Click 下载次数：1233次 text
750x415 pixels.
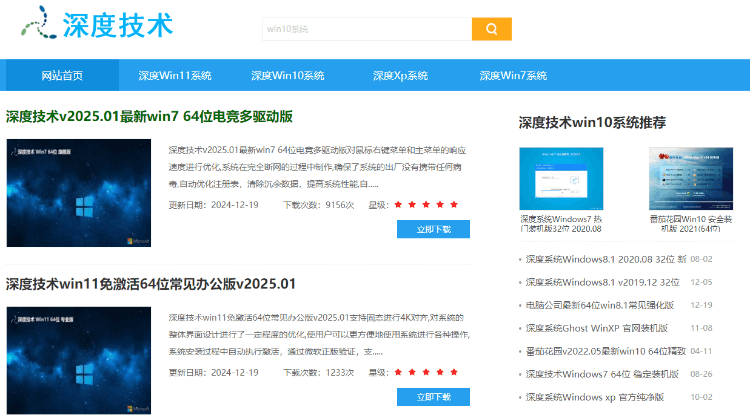(318, 372)
